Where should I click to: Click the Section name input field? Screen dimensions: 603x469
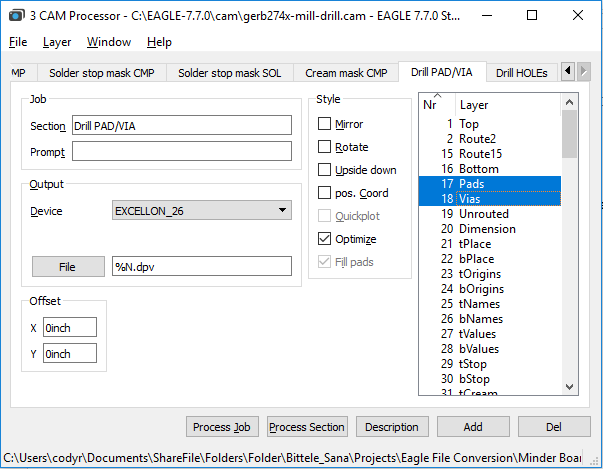[x=181, y=125]
